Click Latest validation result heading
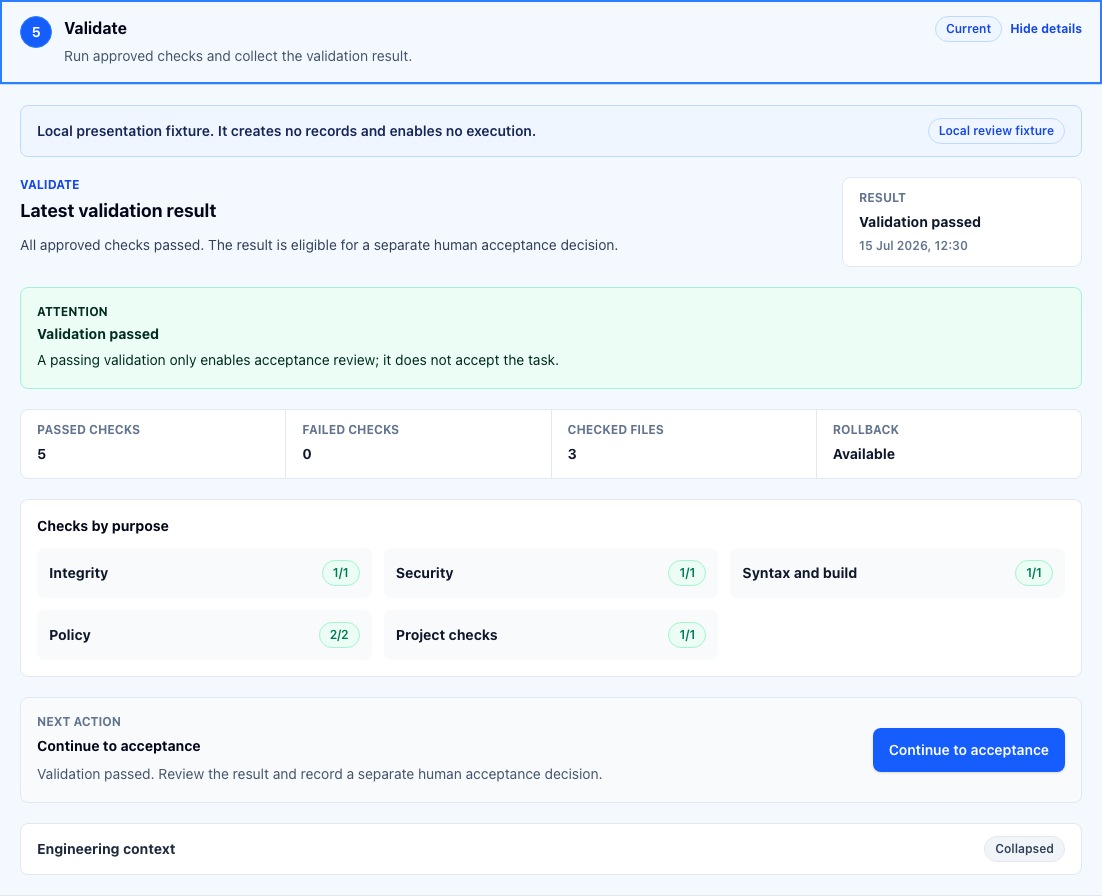Screen dimensions: 1102x896 tap(118, 211)
